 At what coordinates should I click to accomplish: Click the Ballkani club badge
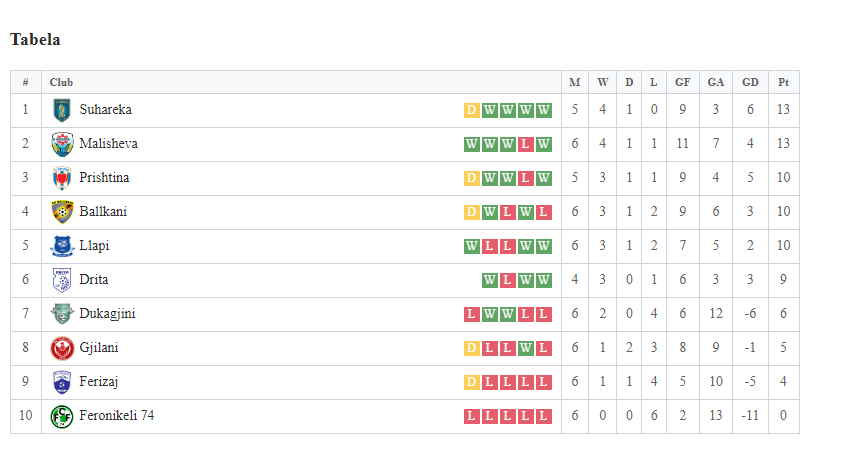[62, 212]
